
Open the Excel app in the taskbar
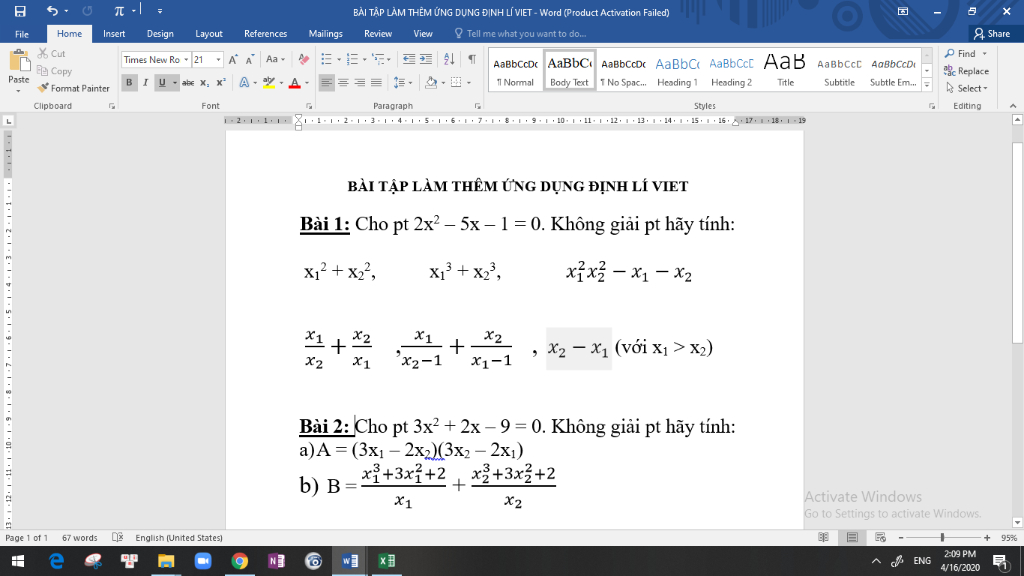(x=387, y=561)
